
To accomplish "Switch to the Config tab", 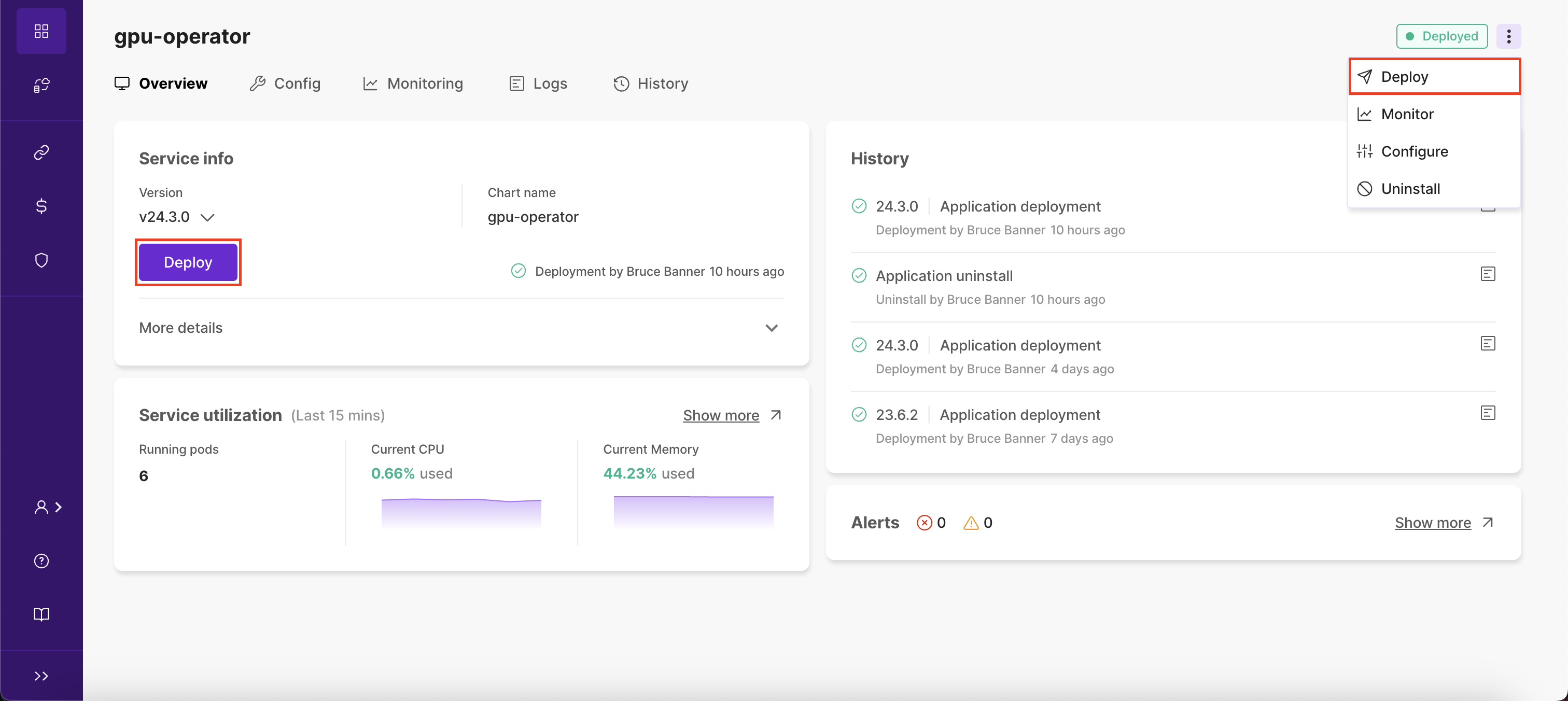I will [285, 83].
